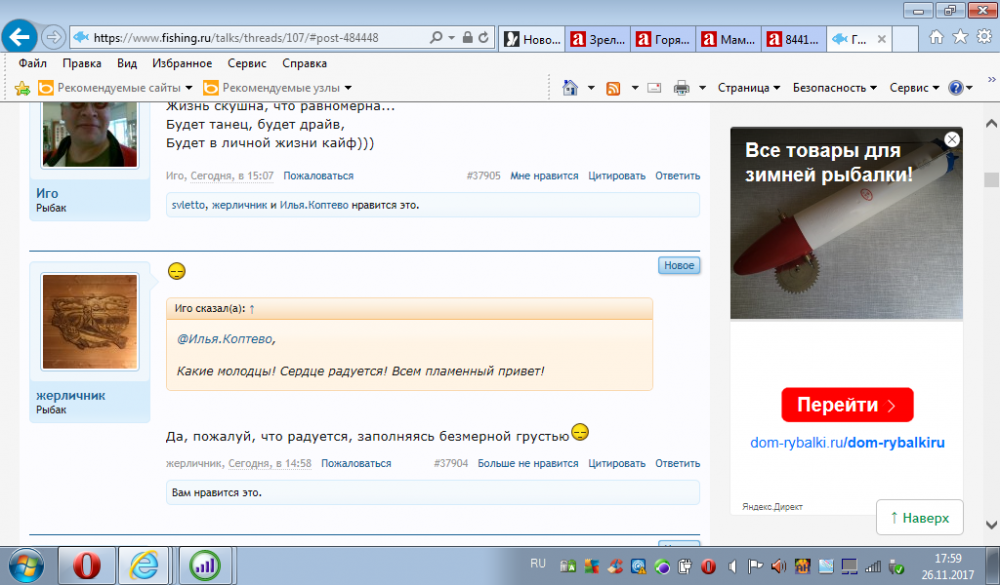Click Цитировать on жерличник's post
Screen dimensions: 1000x585
click(x=616, y=464)
